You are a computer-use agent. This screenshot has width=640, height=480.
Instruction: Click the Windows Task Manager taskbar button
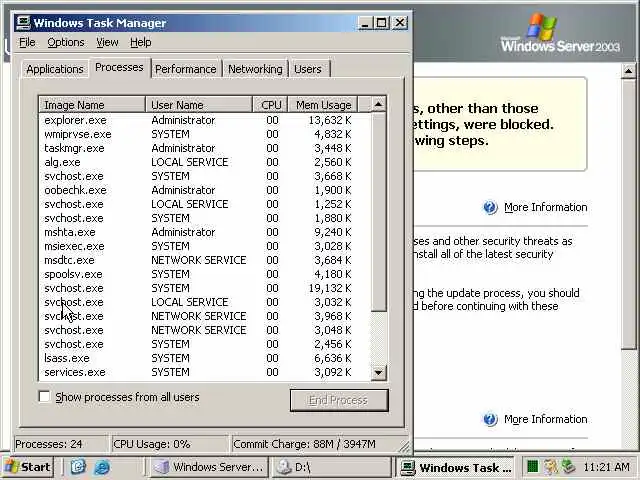(x=457, y=467)
